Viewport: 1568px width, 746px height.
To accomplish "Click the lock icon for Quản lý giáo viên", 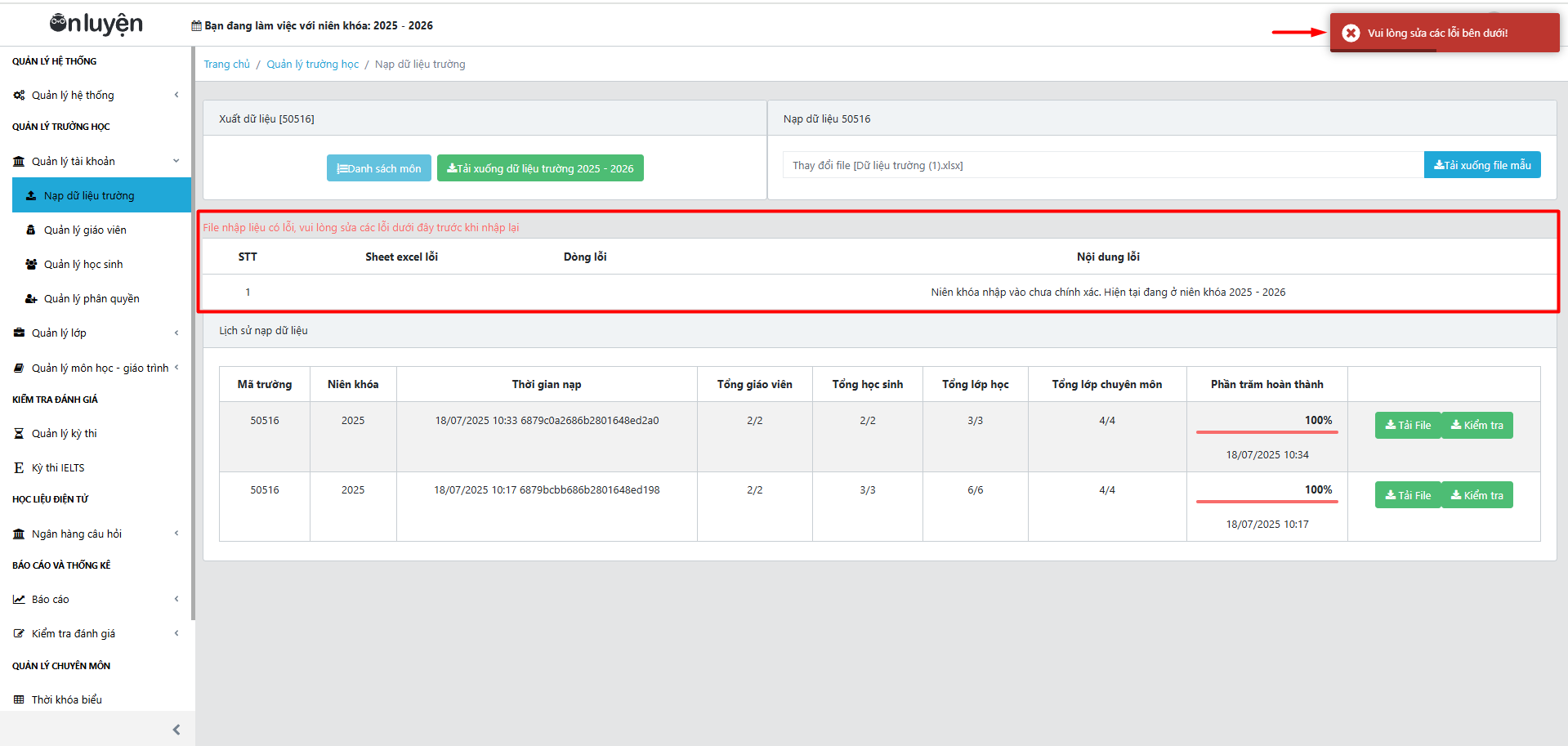I will (x=31, y=230).
